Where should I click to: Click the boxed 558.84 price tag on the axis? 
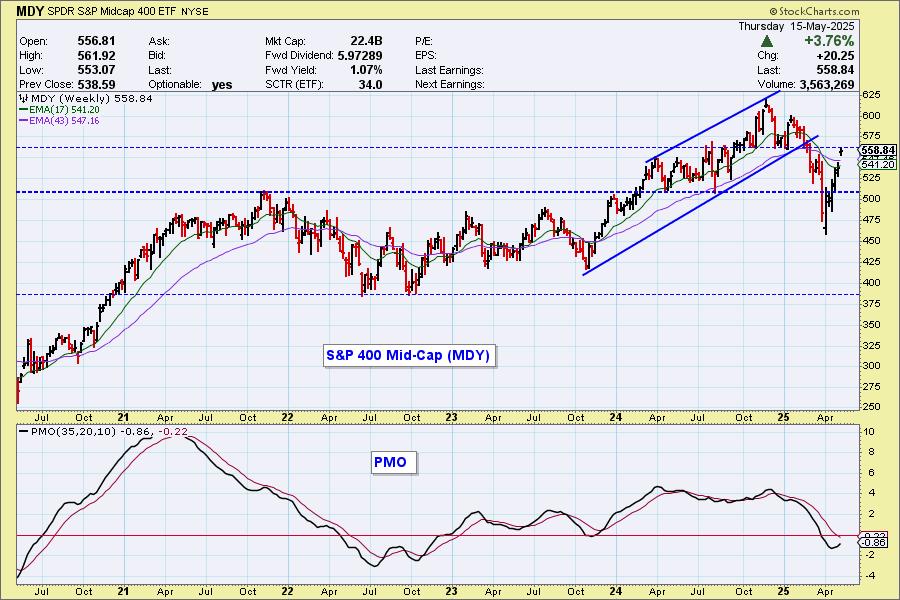878,150
